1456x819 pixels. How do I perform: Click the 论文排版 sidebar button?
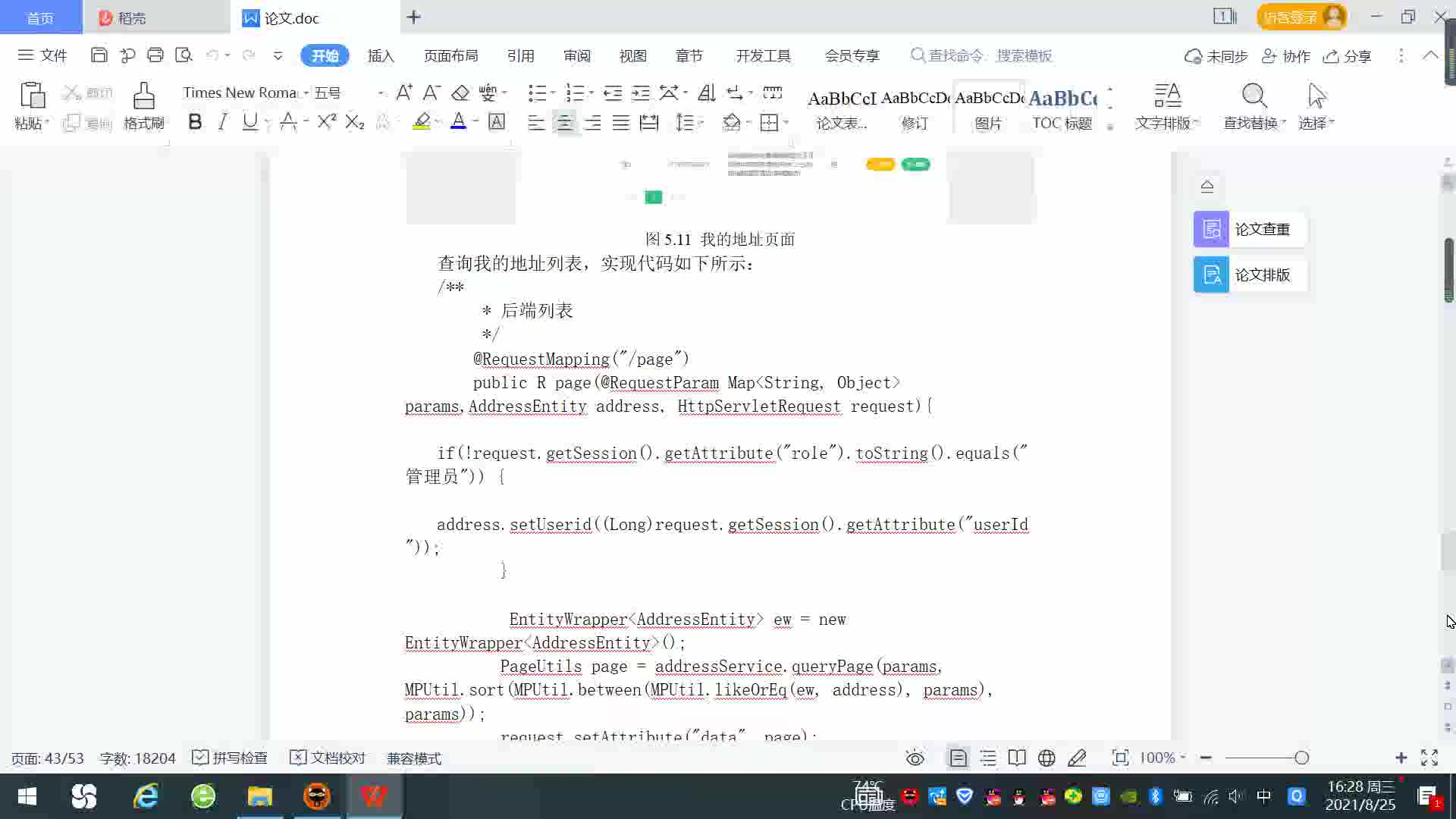[1250, 275]
